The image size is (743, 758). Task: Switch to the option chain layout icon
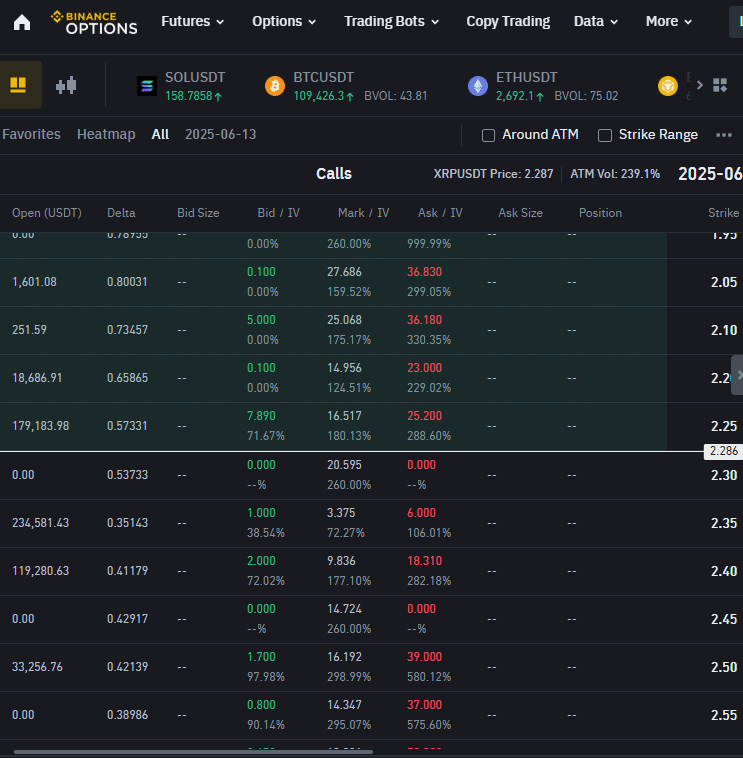[18, 85]
